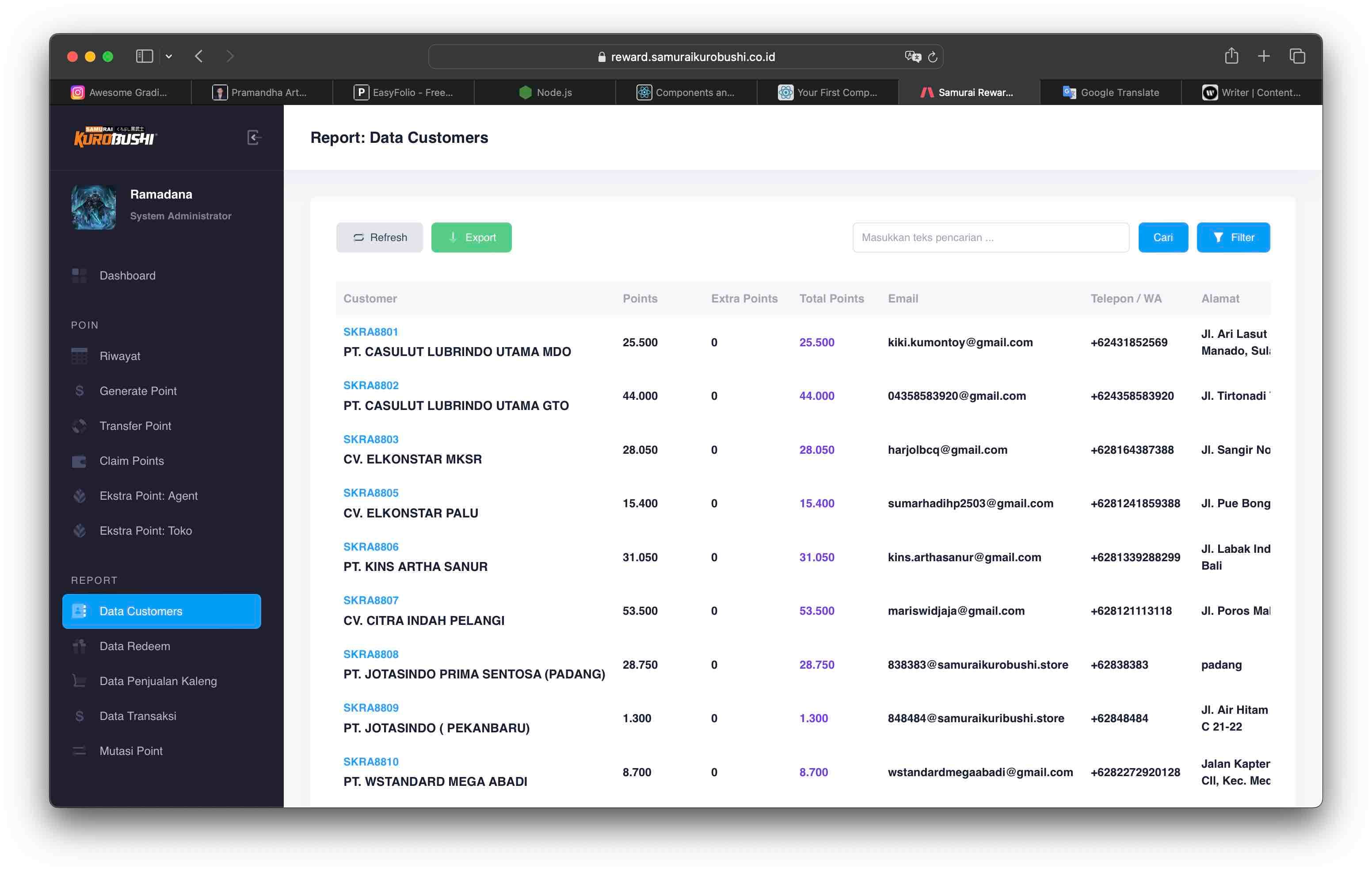
Task: Go back with the Safari back arrow
Action: pyautogui.click(x=199, y=56)
